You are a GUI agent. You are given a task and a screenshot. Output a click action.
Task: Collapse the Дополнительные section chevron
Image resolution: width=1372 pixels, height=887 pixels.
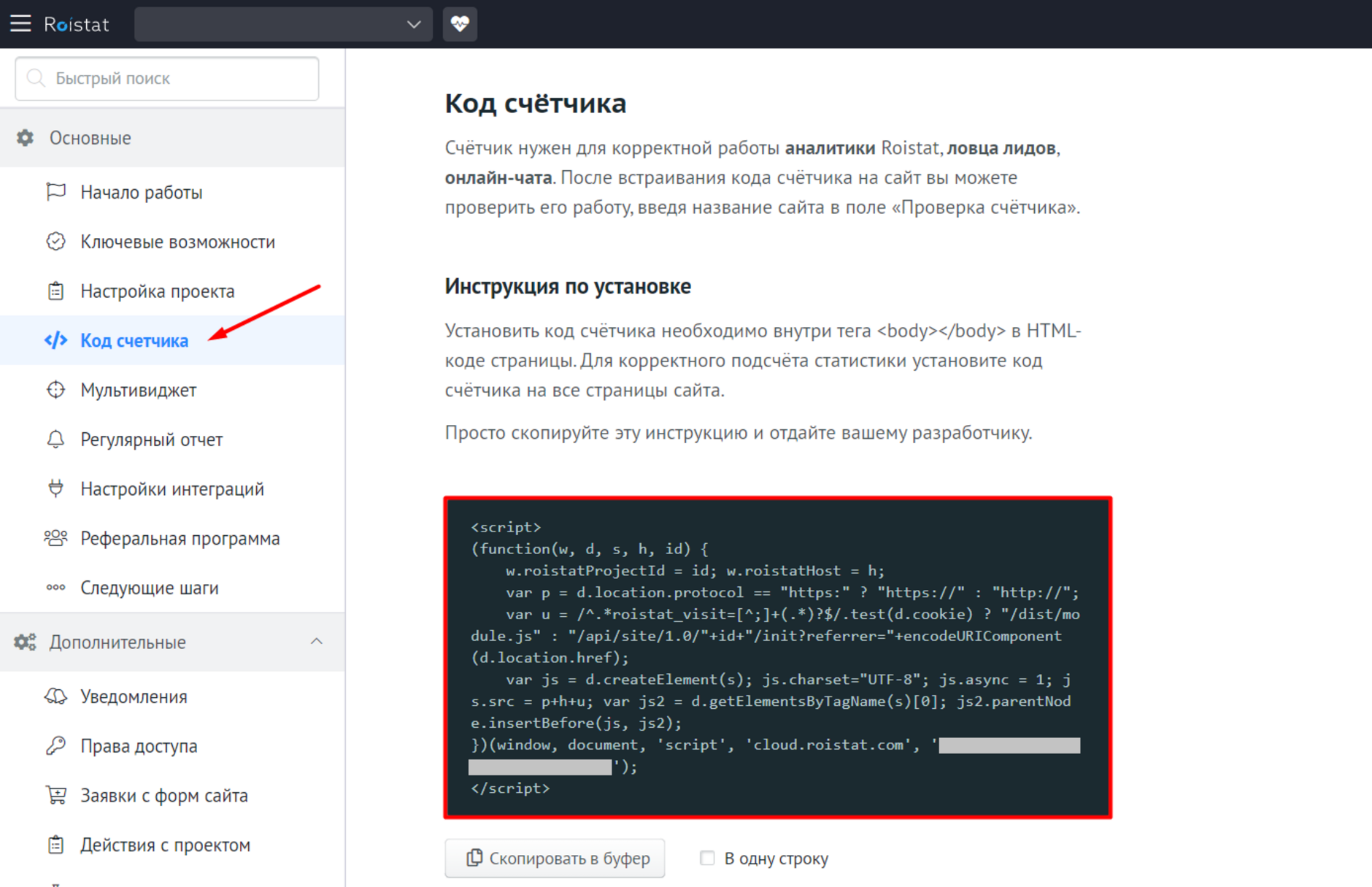[x=316, y=642]
